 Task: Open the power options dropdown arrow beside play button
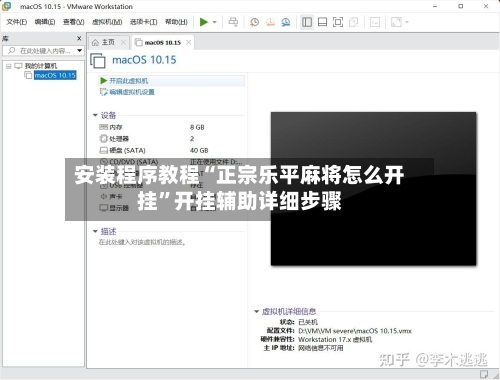coord(215,22)
